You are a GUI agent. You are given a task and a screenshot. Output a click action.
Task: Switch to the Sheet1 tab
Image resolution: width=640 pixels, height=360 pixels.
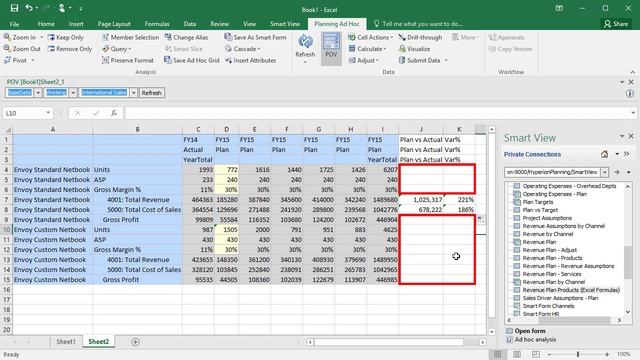tap(66, 342)
